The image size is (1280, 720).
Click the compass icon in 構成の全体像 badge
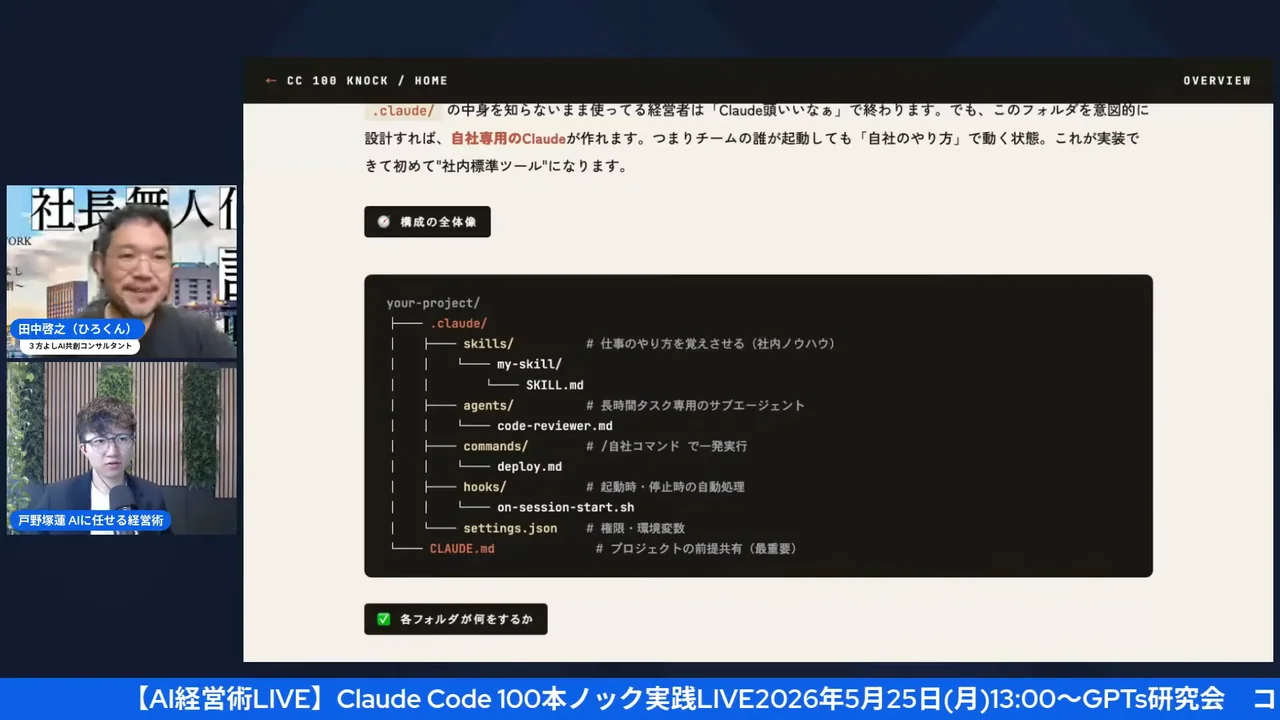[x=383, y=222]
